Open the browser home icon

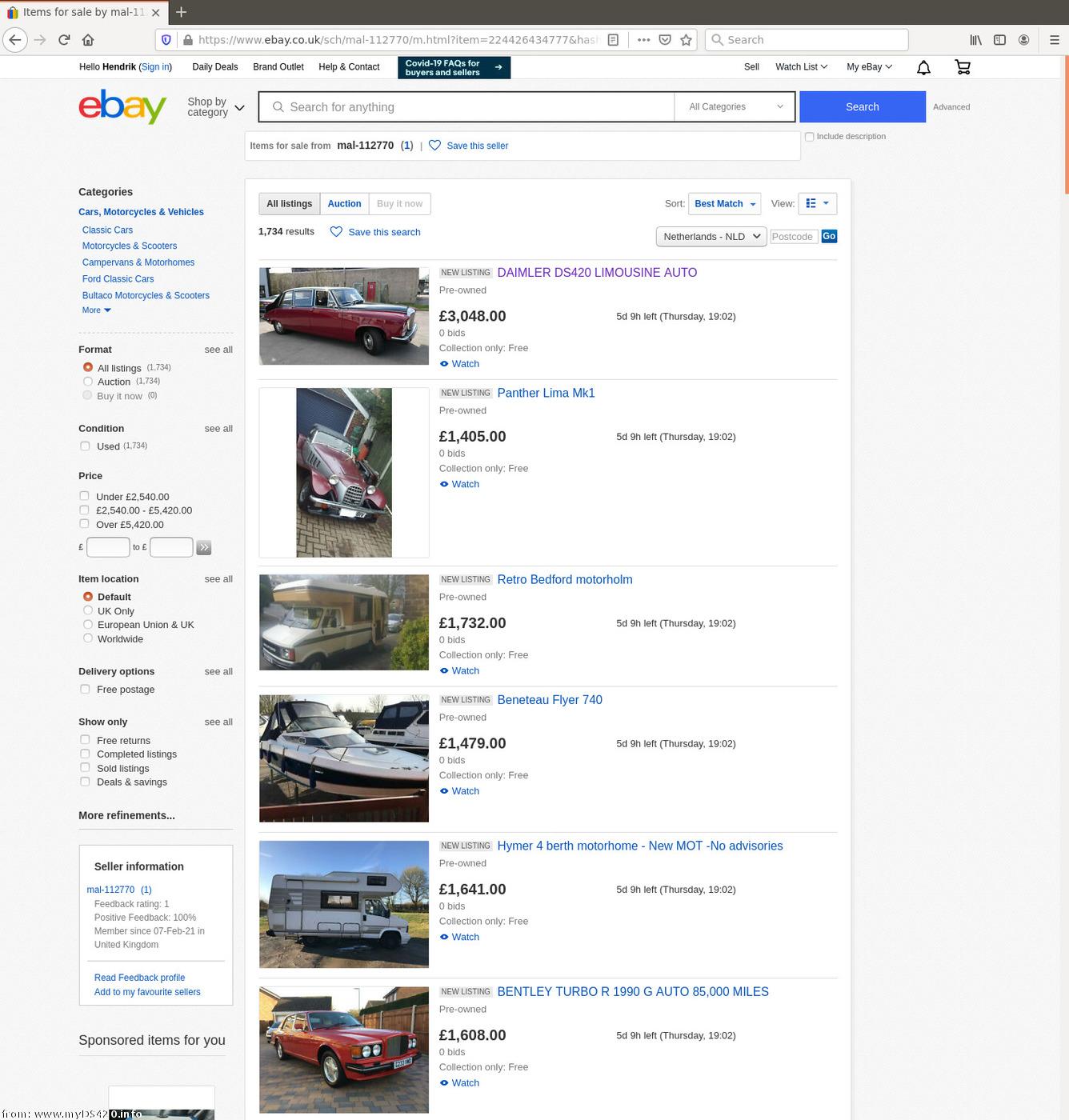(x=88, y=39)
